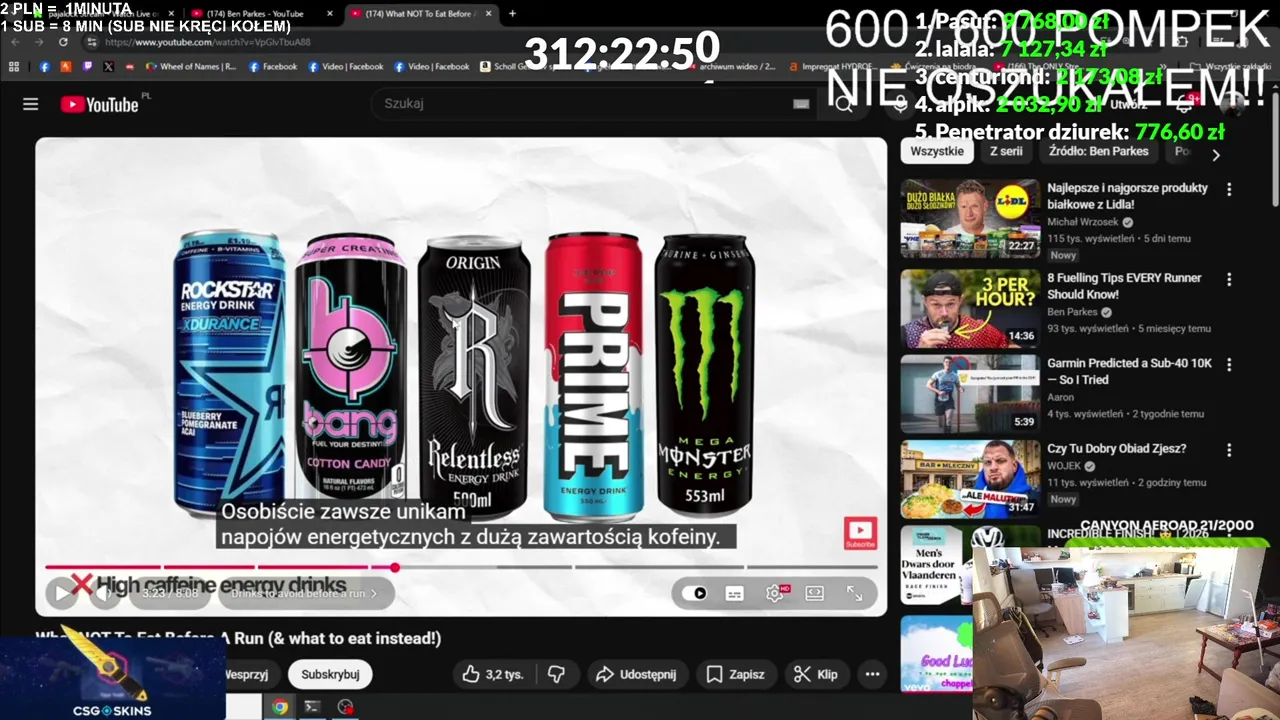This screenshot has width=1280, height=720.
Task: Create a clip with the Klip scissors button
Action: 816,675
